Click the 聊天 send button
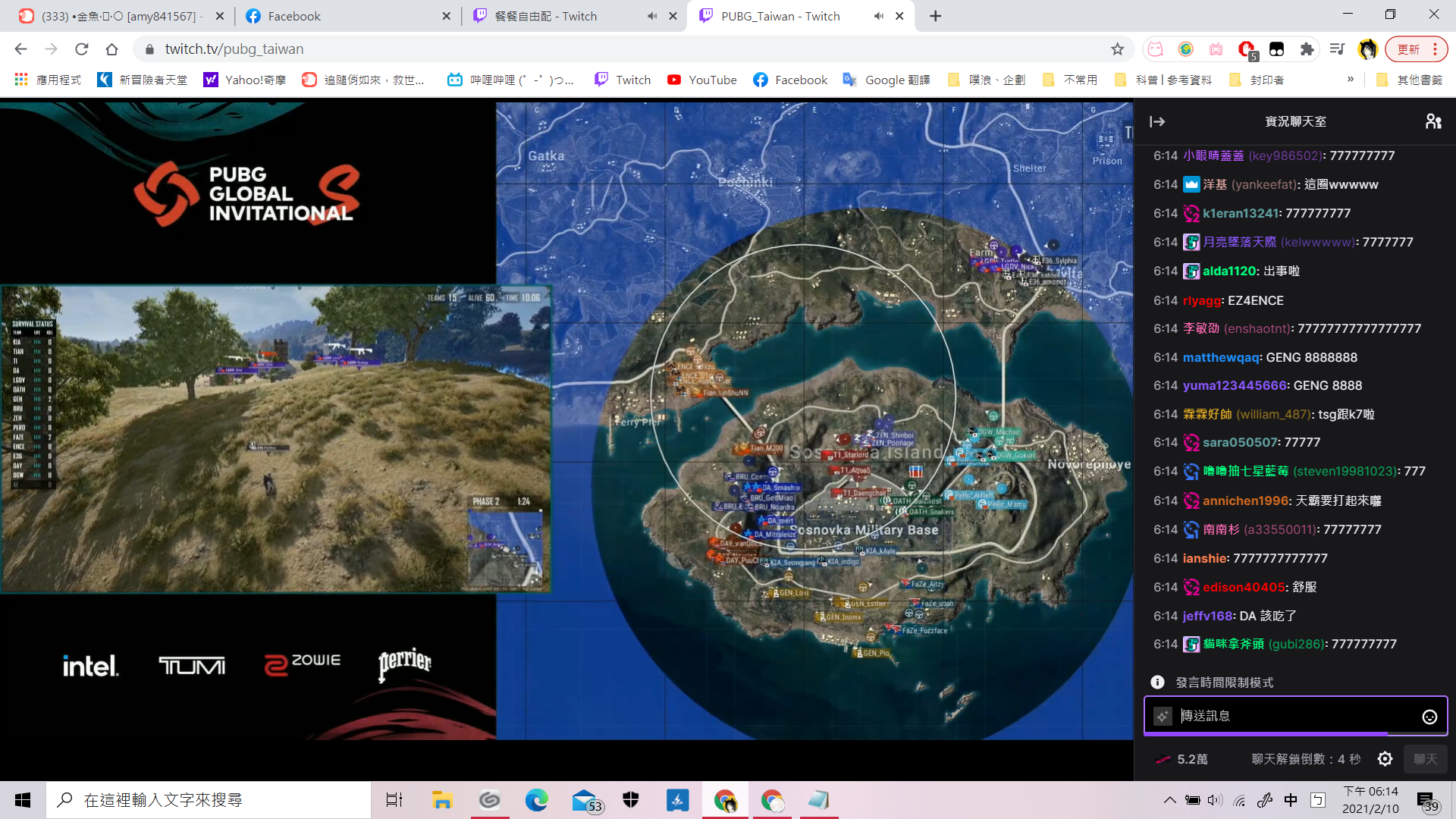The height and width of the screenshot is (819, 1456). point(1426,759)
